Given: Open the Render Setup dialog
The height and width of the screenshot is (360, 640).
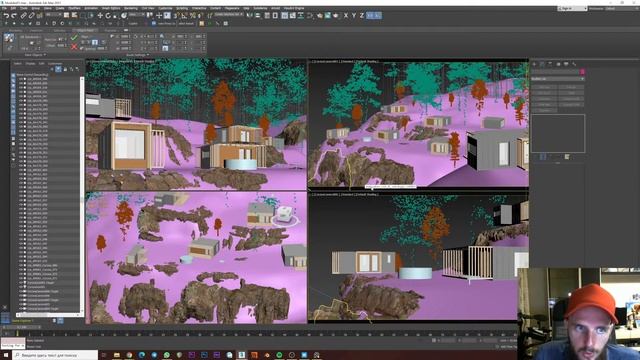Looking at the screenshot, I should tap(320, 16).
